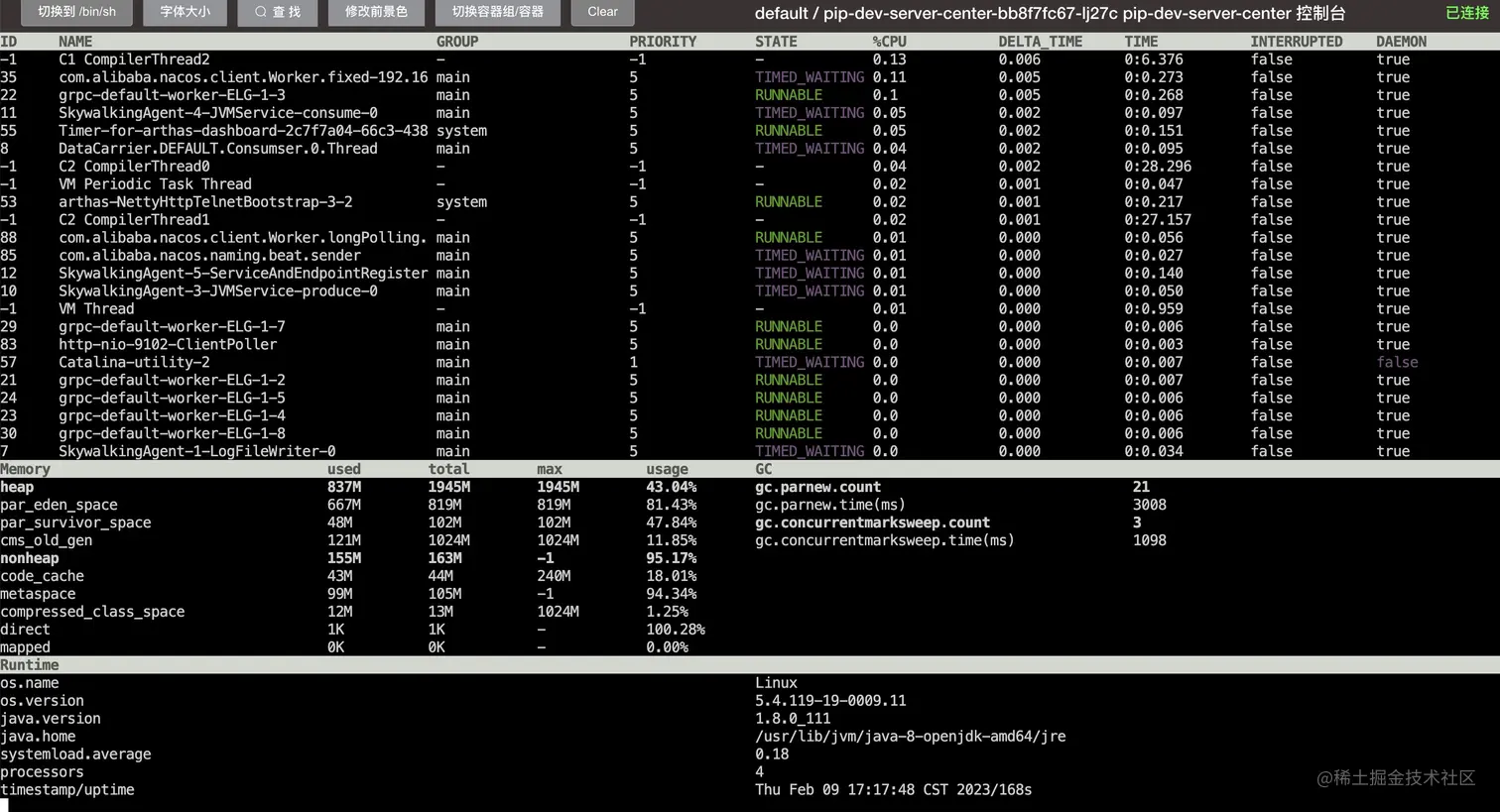This screenshot has width=1500, height=812.
Task: Click the %CPU column header
Action: tap(890, 42)
